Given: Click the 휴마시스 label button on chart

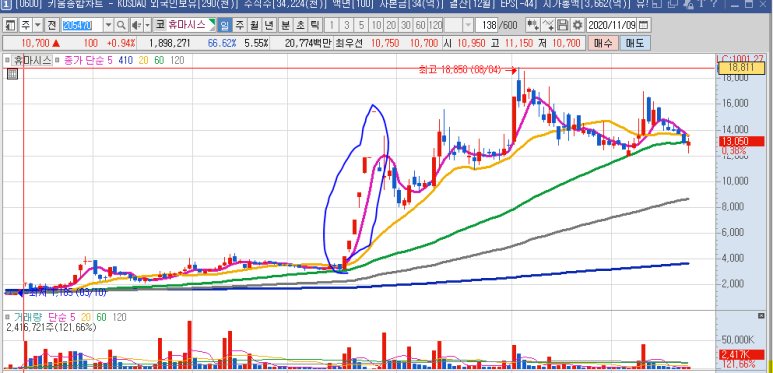Looking at the screenshot, I should click(x=32, y=61).
